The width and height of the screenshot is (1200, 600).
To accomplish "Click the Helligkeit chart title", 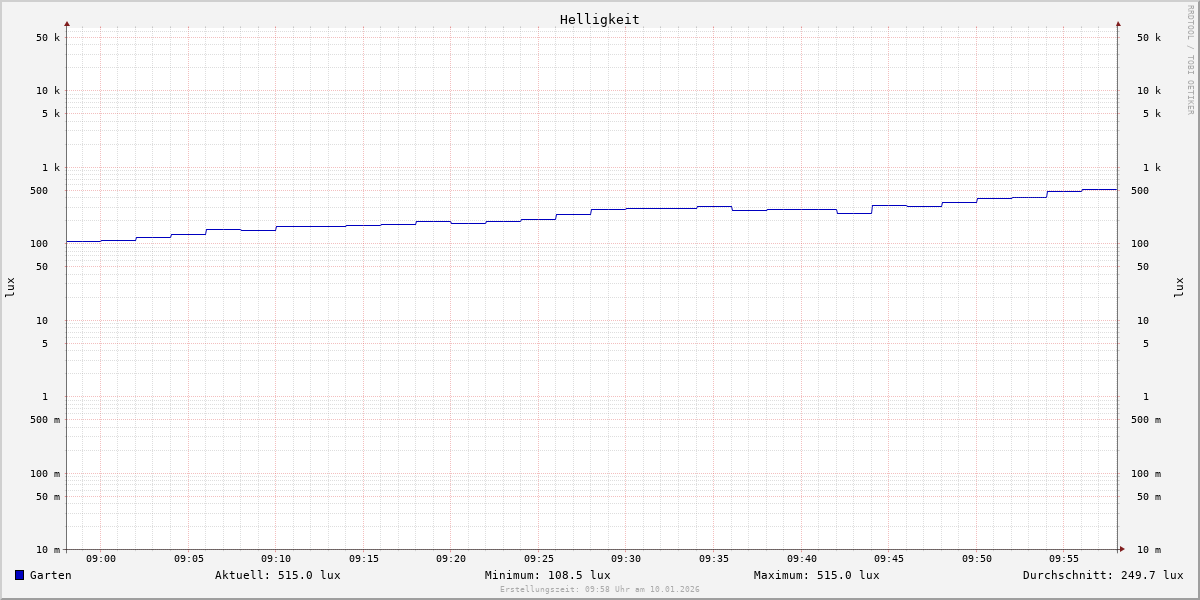I will tap(599, 19).
